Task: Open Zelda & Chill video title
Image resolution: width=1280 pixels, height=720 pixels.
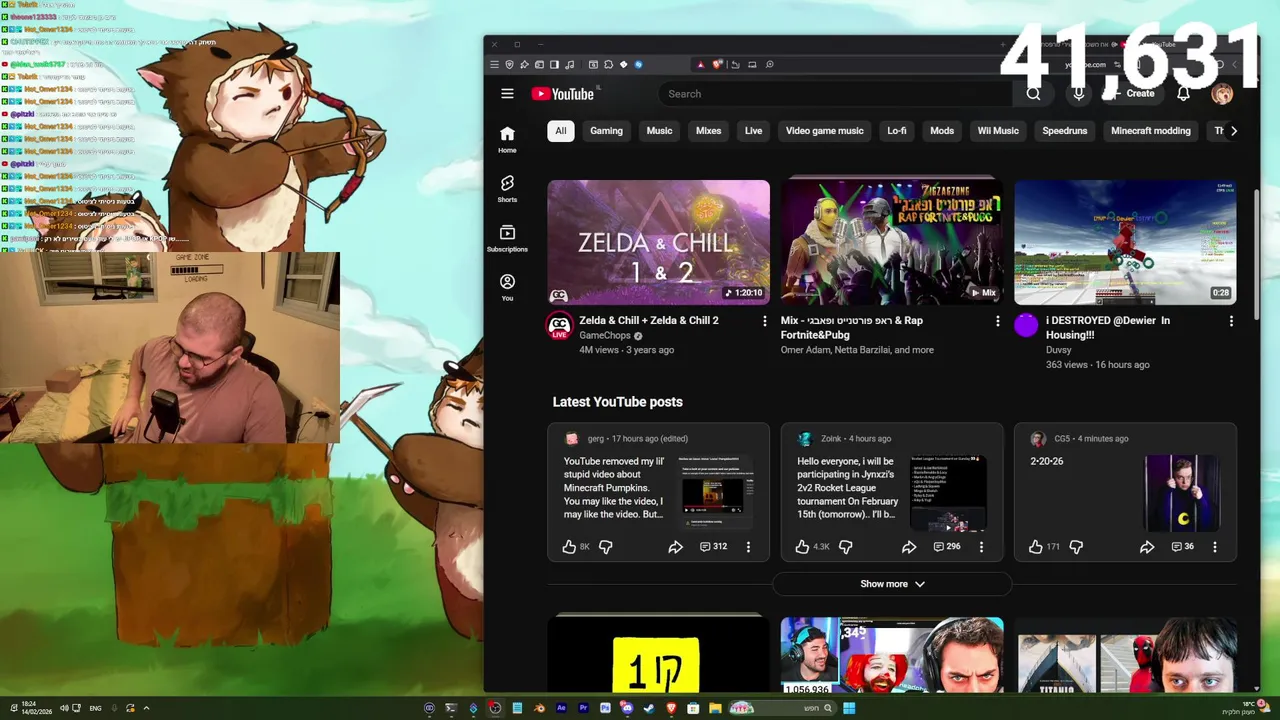Action: [649, 321]
